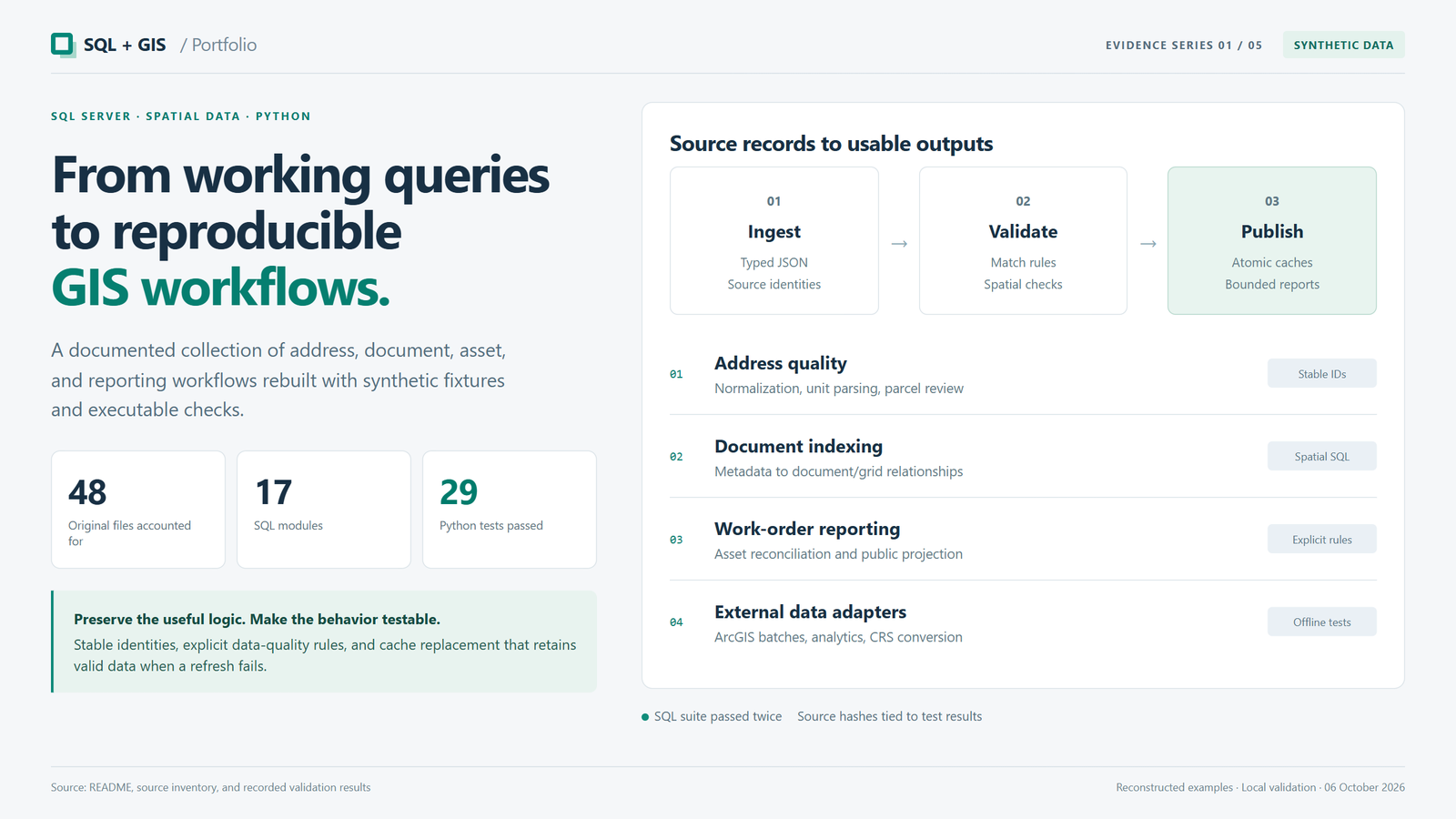Viewport: 1456px width, 819px height.
Task: Click the '06 October 2026' footer text
Action: click(x=1364, y=787)
